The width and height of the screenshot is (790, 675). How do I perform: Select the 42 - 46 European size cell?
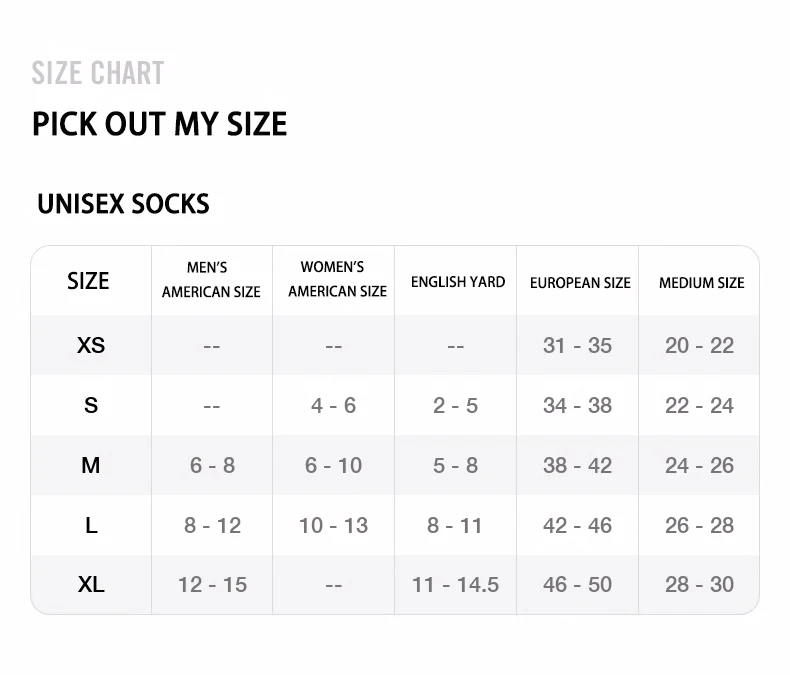[x=577, y=525]
